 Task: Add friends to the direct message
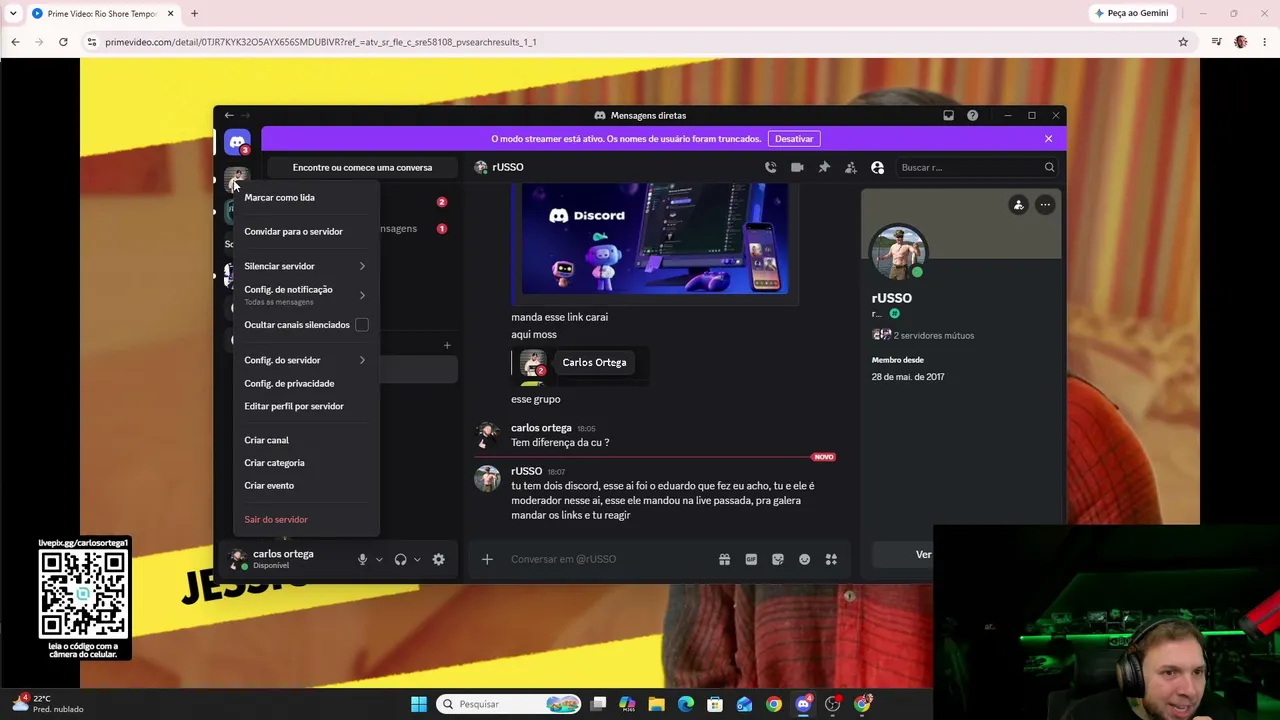click(x=851, y=167)
